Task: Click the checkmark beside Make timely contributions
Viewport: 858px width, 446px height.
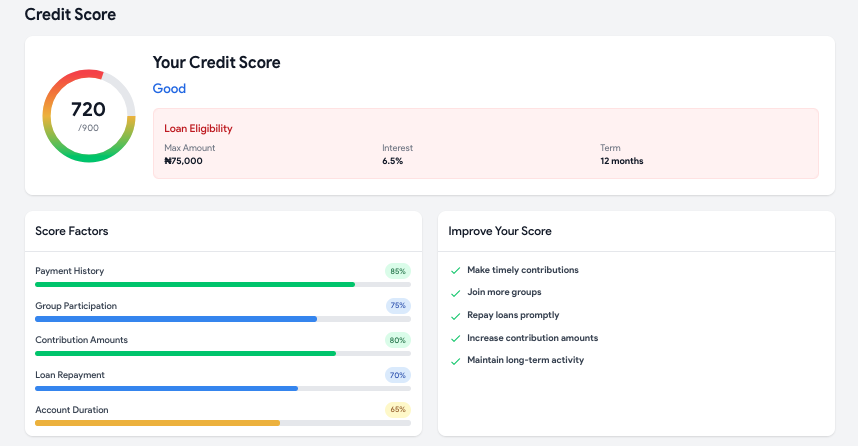Action: point(455,270)
